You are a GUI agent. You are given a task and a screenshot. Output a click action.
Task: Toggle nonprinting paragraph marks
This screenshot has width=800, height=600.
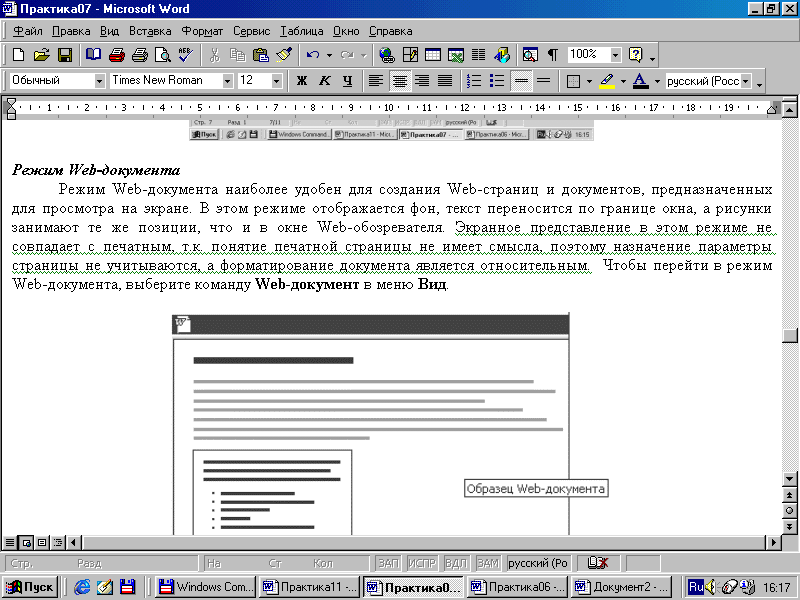[553, 55]
